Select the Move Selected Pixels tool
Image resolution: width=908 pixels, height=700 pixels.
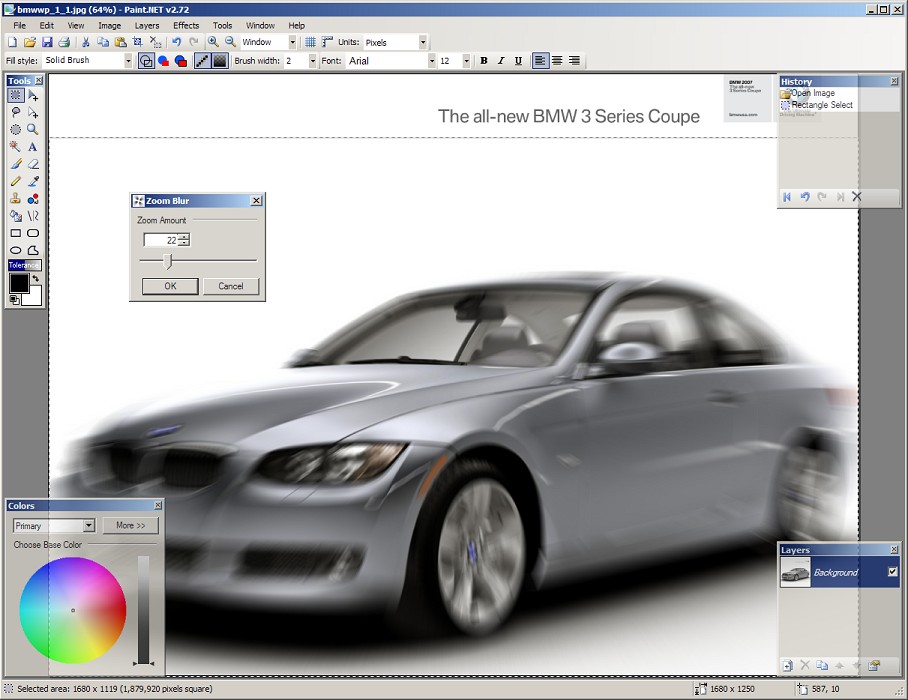pyautogui.click(x=33, y=96)
